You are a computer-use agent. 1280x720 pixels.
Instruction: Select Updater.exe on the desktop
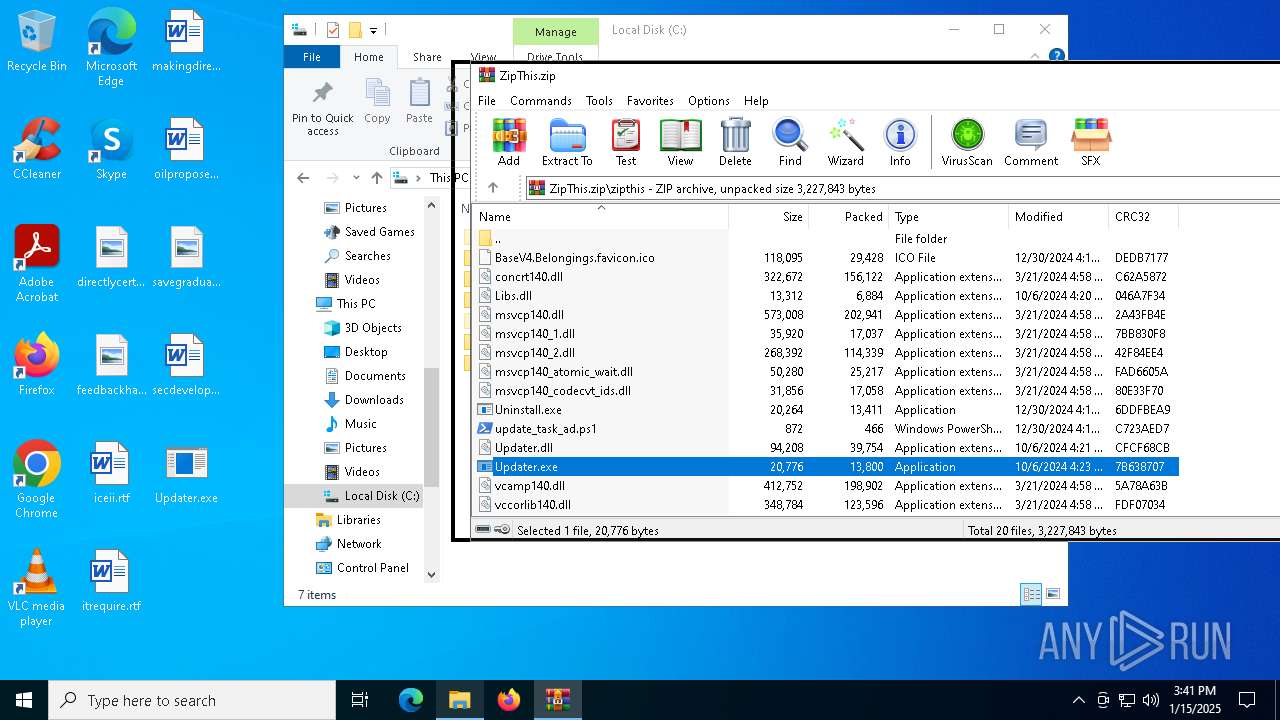tap(186, 475)
